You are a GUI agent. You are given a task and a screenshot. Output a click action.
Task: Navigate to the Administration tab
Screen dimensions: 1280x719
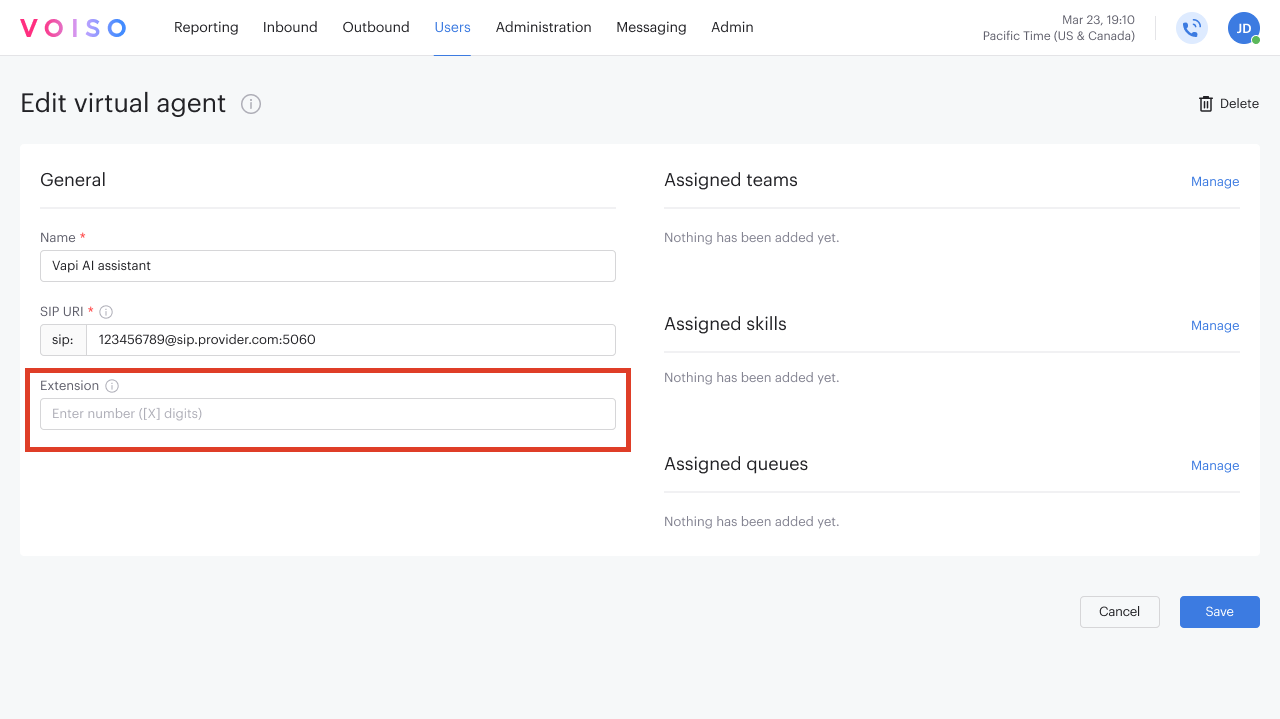(x=543, y=27)
